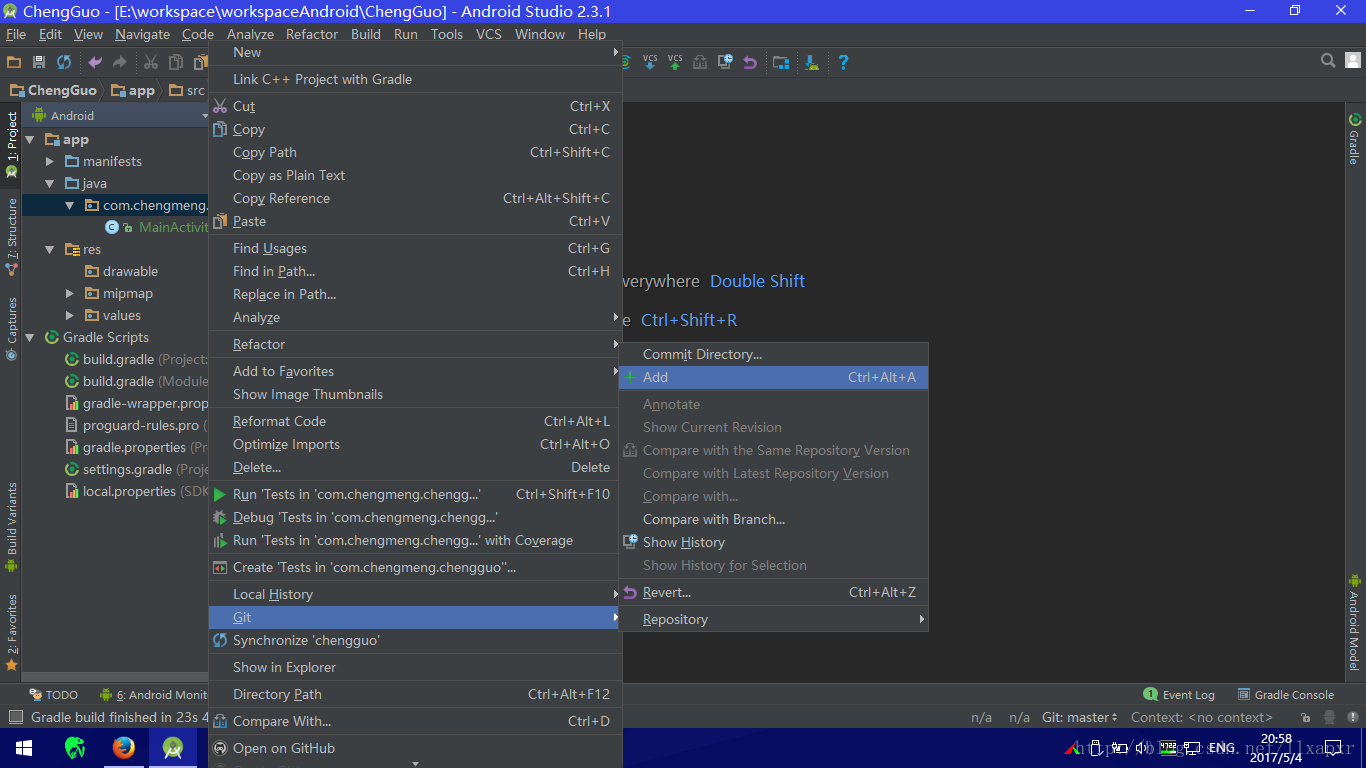
Task: Choose Add in the Git submenu
Action: point(774,377)
